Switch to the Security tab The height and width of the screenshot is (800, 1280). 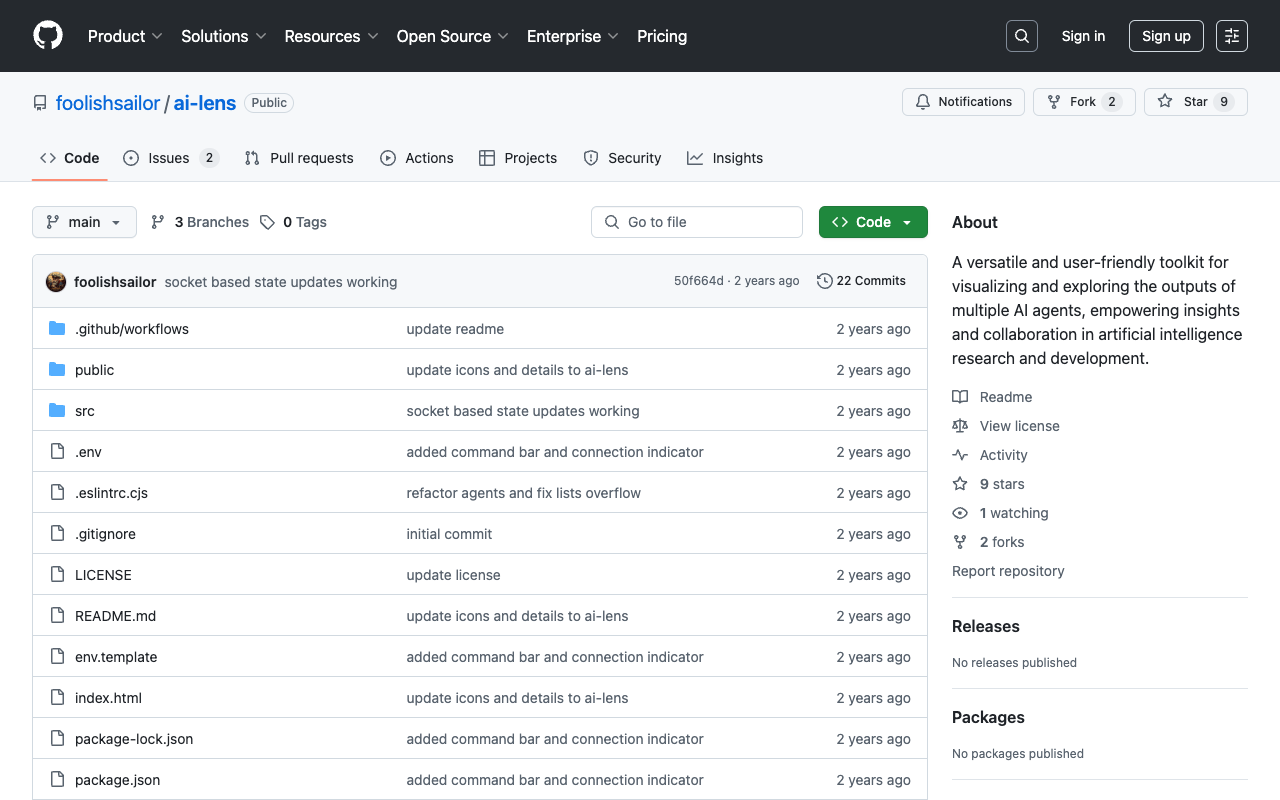click(622, 158)
